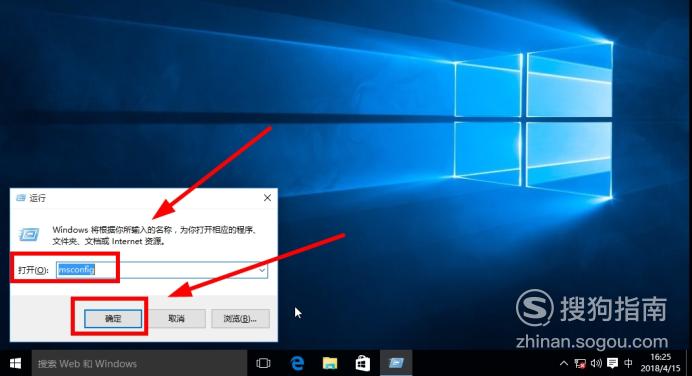
Task: Click the 打开(O): label
Action: pos(33,270)
